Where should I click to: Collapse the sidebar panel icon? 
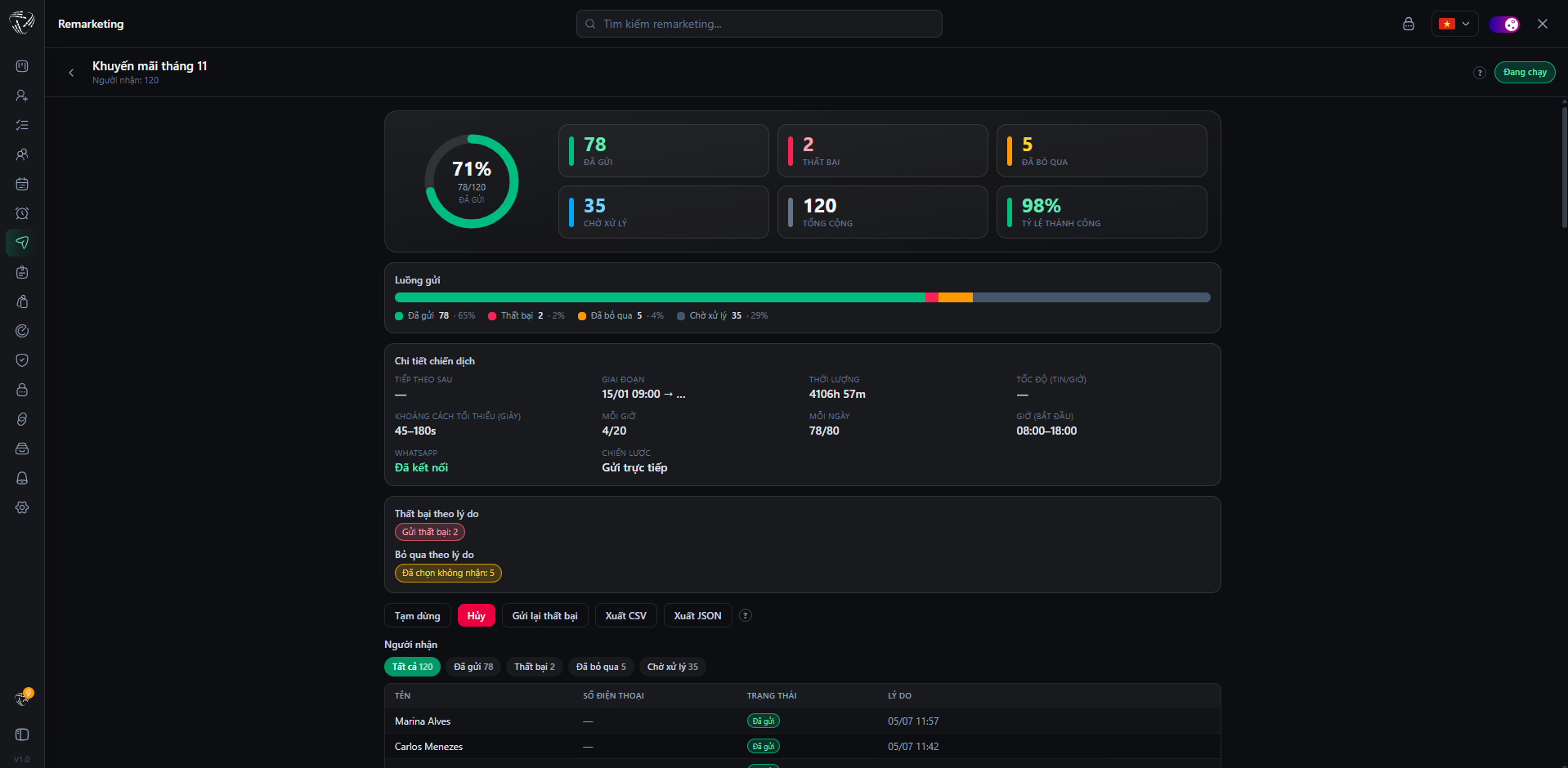pyautogui.click(x=22, y=735)
